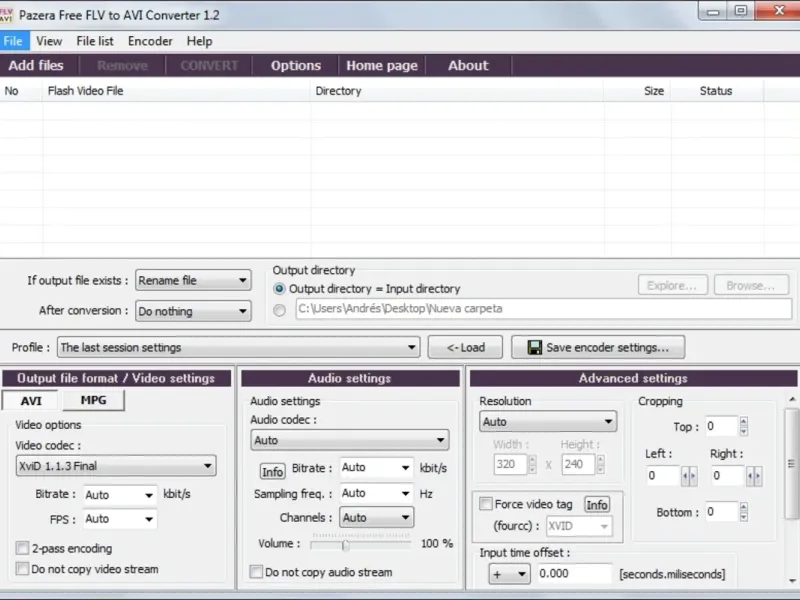The height and width of the screenshot is (600, 800).
Task: Click the Cropping Top value field
Action: pos(721,426)
